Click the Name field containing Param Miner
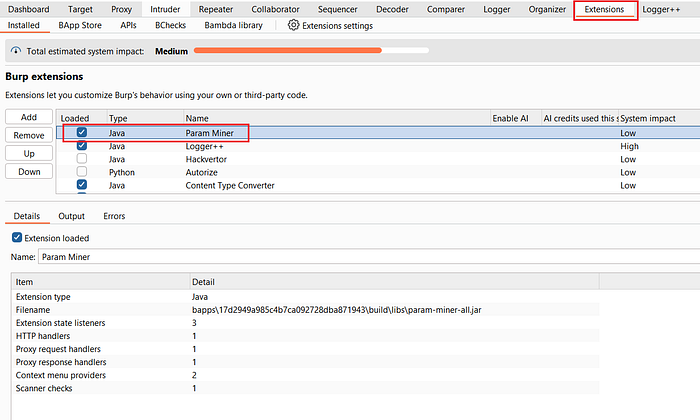This screenshot has width=700, height=420. coord(369,257)
